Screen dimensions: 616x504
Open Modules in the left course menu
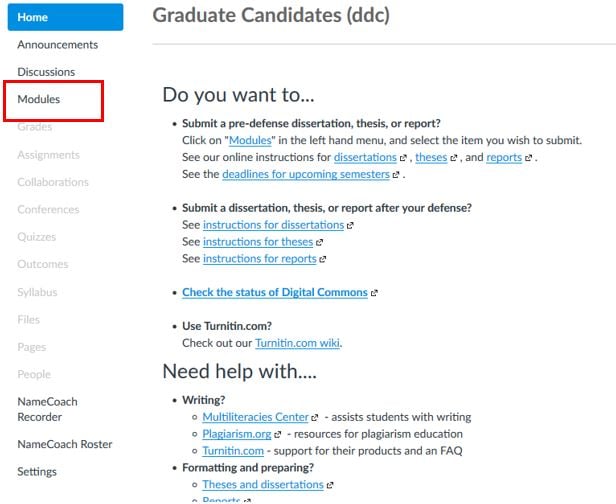coord(38,99)
